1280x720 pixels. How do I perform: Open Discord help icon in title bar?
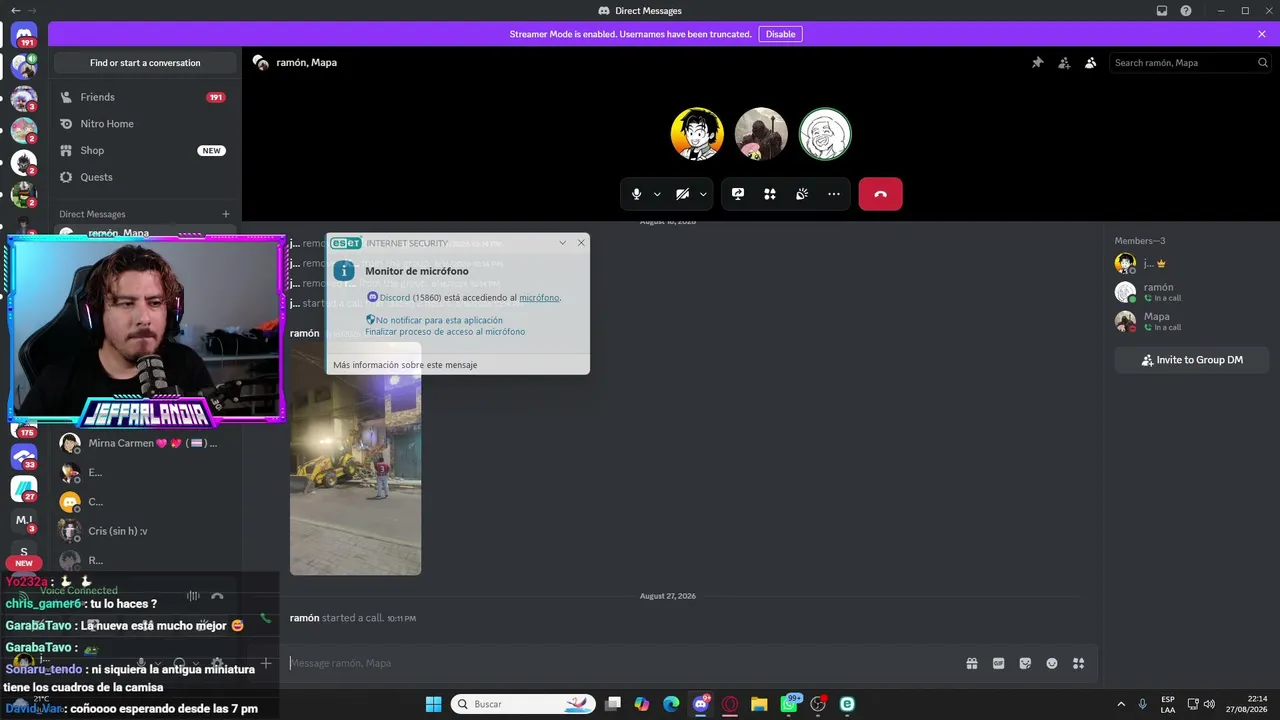click(x=1186, y=11)
